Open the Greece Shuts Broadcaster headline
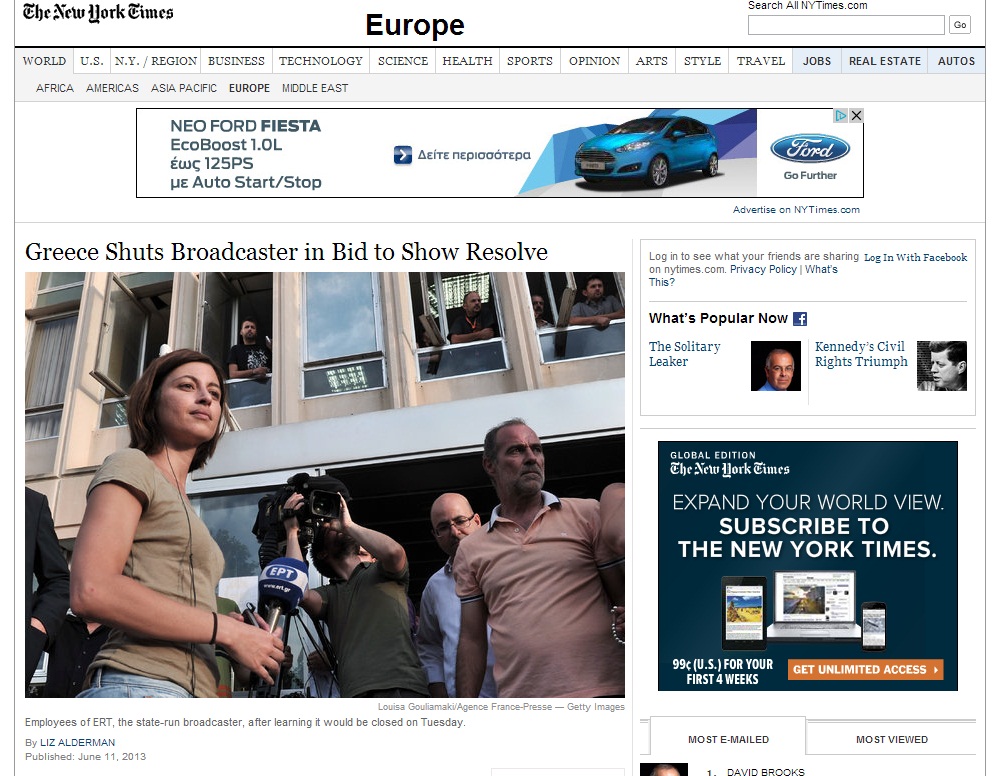 click(286, 252)
